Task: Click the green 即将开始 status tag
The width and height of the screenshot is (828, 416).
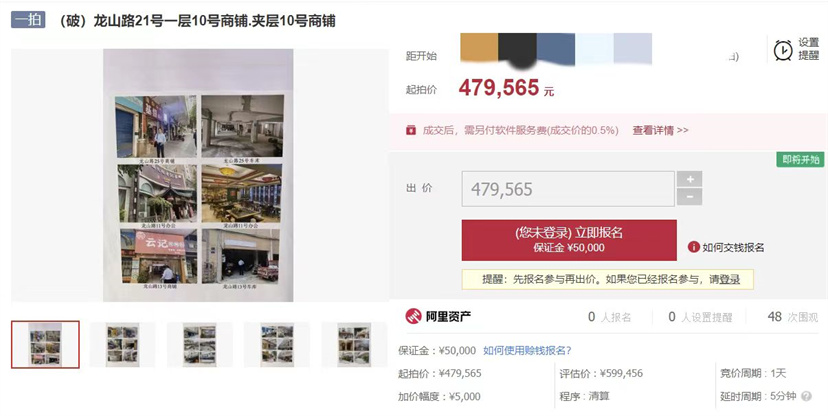Action: pyautogui.click(x=801, y=159)
